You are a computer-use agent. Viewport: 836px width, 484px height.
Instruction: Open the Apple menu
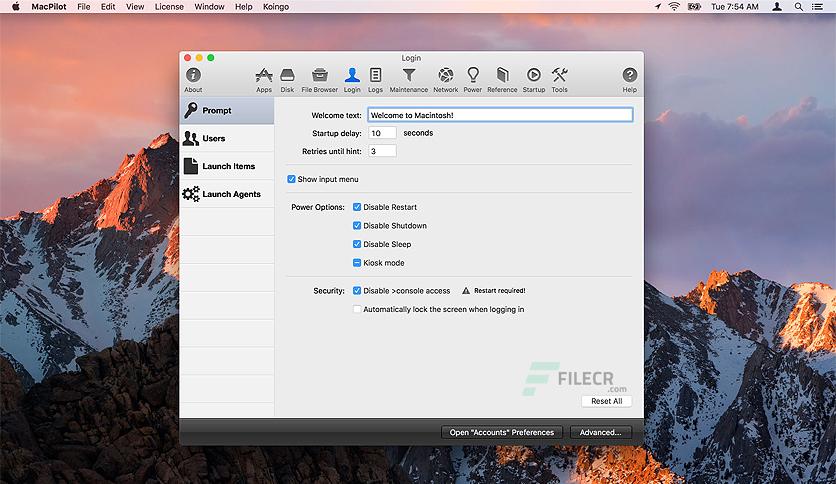[x=15, y=6]
